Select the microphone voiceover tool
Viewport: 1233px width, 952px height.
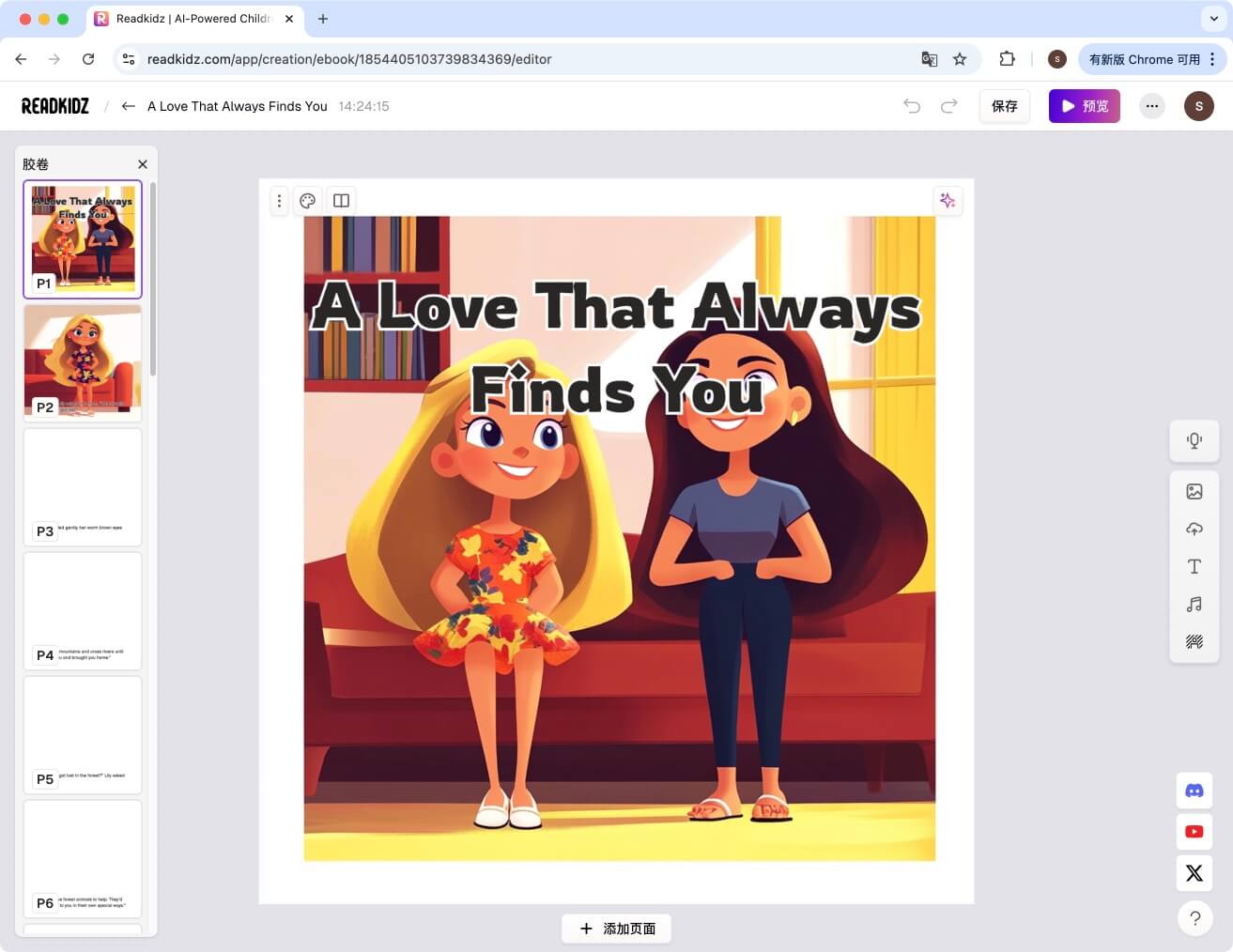click(x=1194, y=440)
